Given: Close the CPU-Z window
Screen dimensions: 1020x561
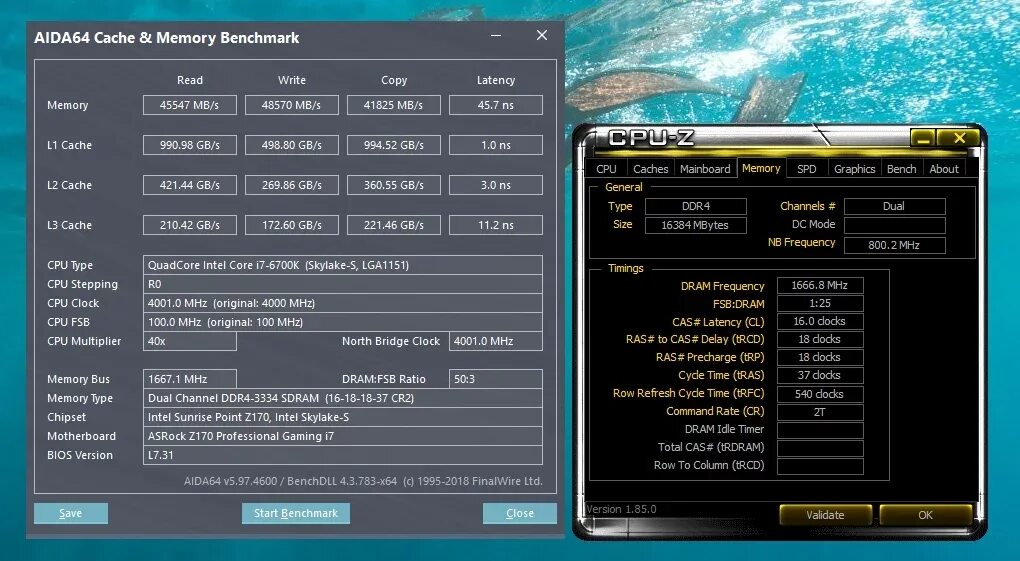Looking at the screenshot, I should (x=959, y=137).
